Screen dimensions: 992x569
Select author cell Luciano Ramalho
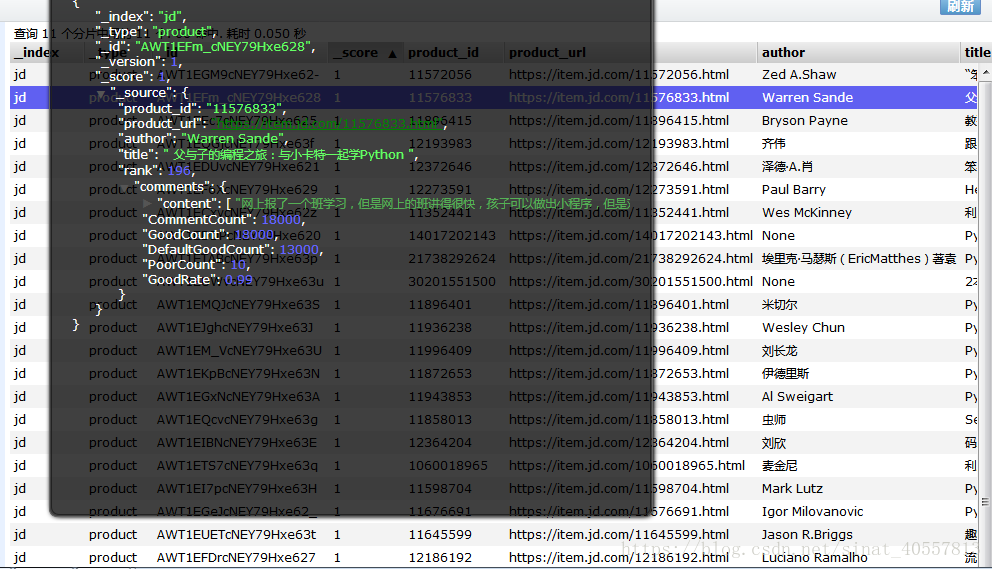point(814,558)
